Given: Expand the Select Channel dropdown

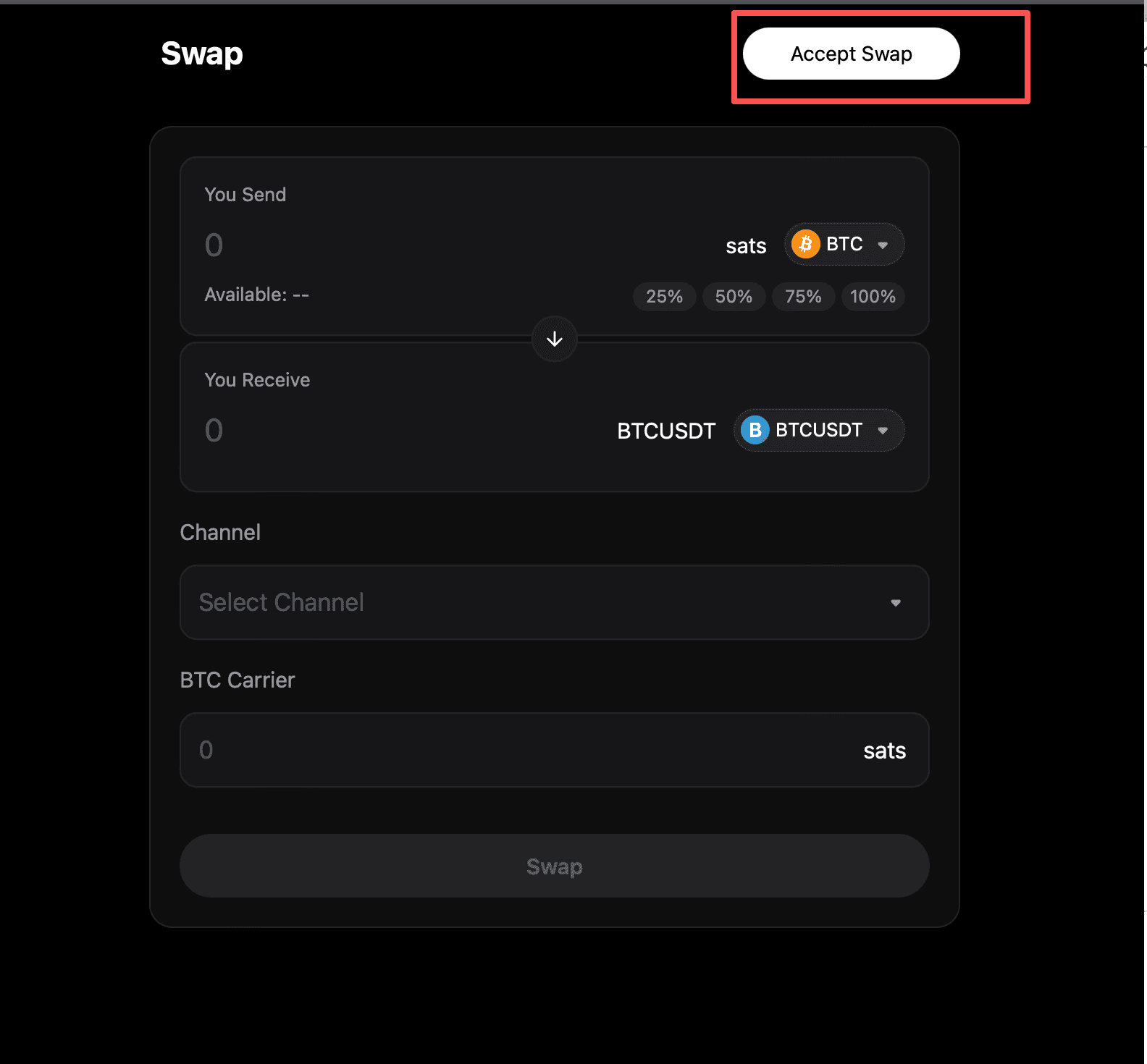Looking at the screenshot, I should click(555, 602).
